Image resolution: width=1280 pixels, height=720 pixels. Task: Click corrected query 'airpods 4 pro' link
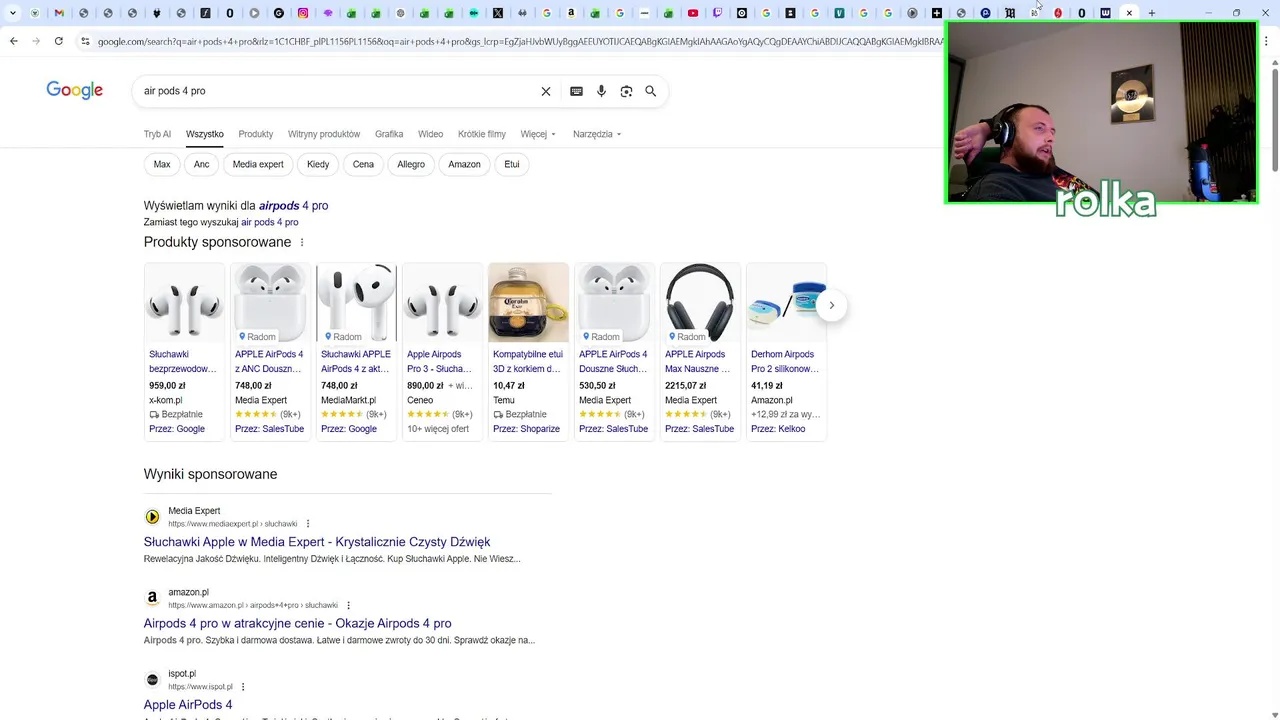tap(293, 205)
